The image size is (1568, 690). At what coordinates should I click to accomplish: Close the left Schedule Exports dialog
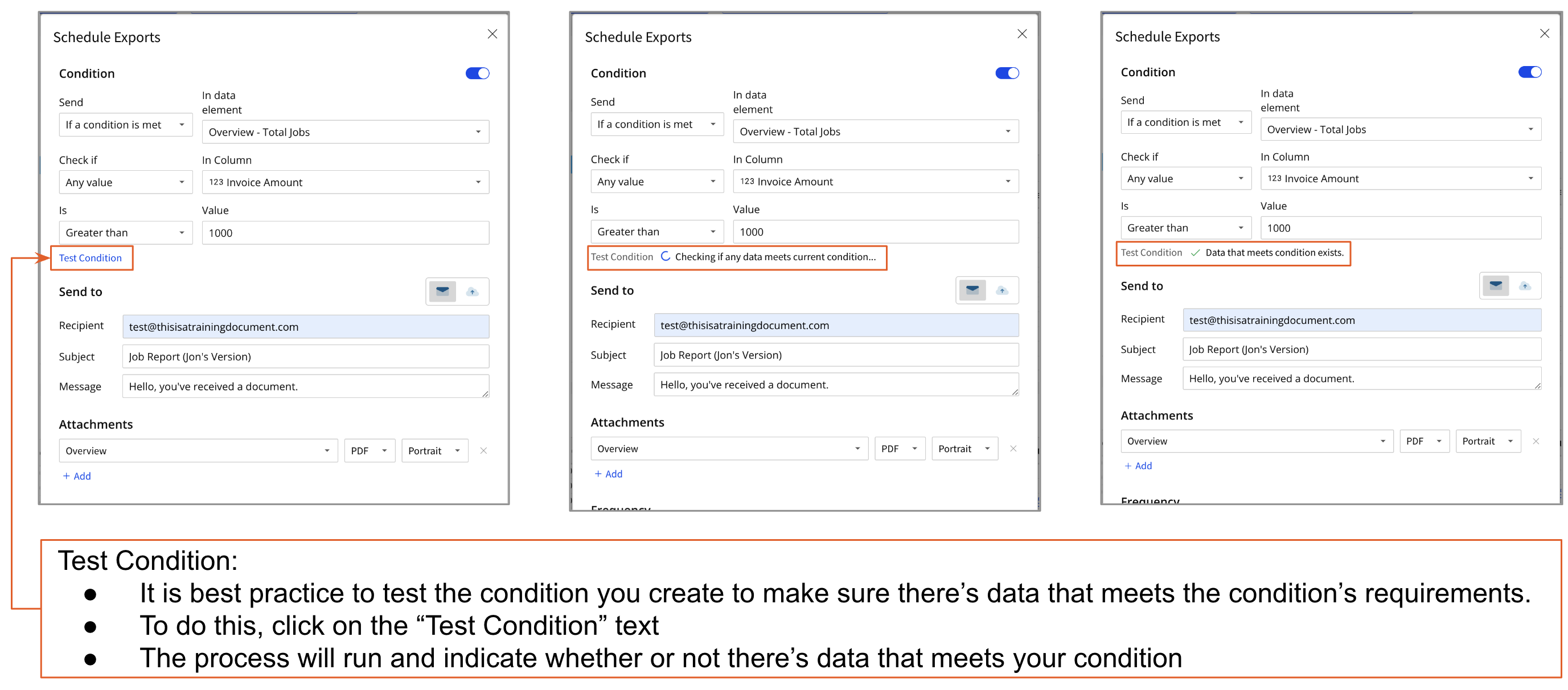click(492, 34)
